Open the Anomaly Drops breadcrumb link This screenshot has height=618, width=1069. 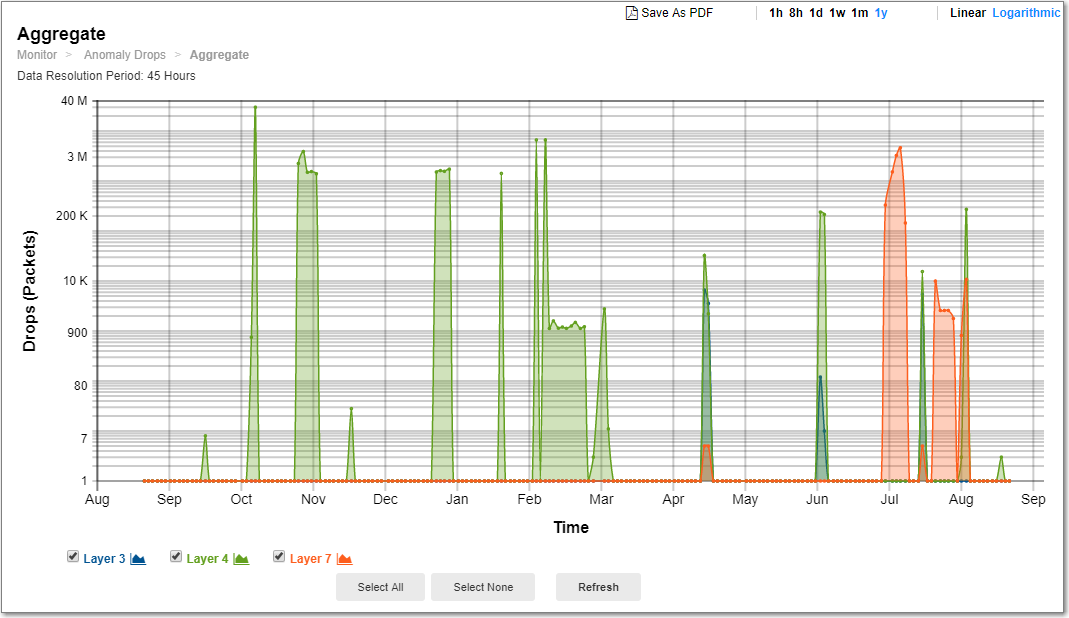[x=125, y=55]
